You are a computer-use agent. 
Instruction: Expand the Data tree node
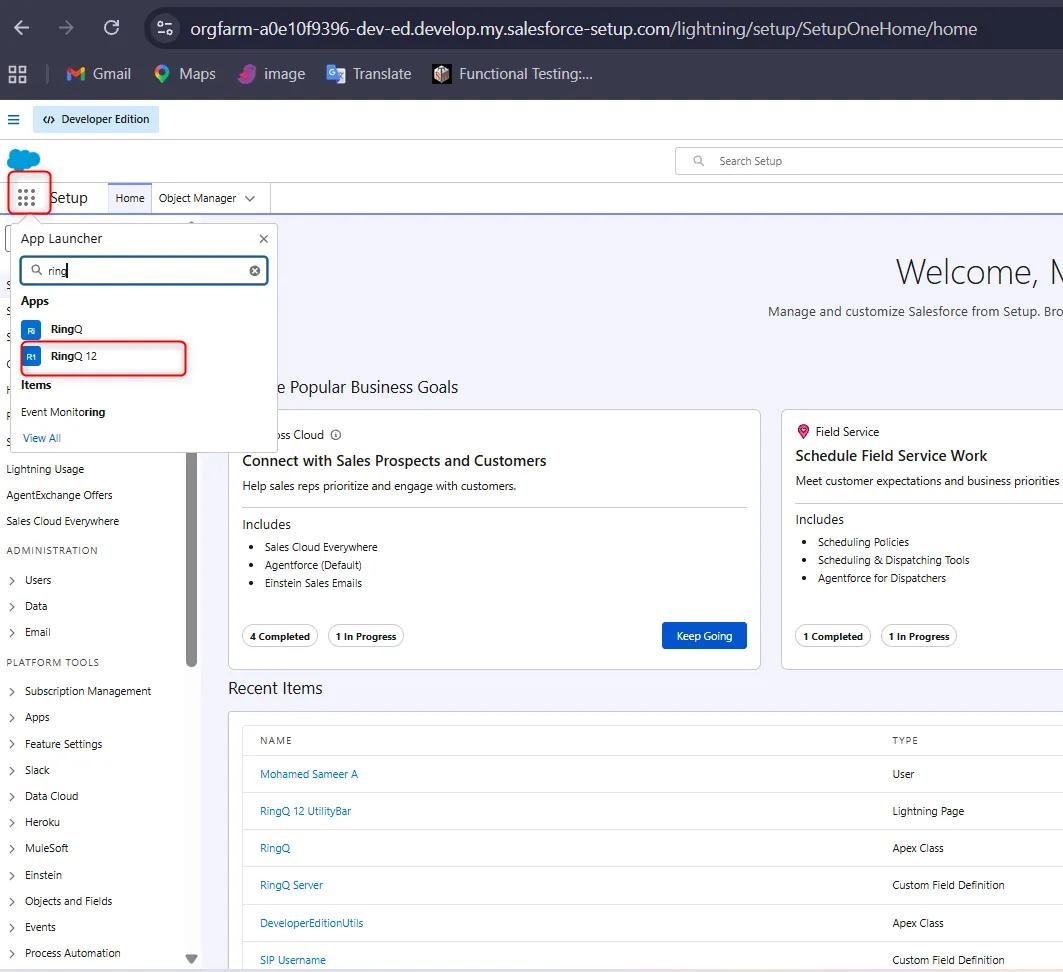point(12,607)
